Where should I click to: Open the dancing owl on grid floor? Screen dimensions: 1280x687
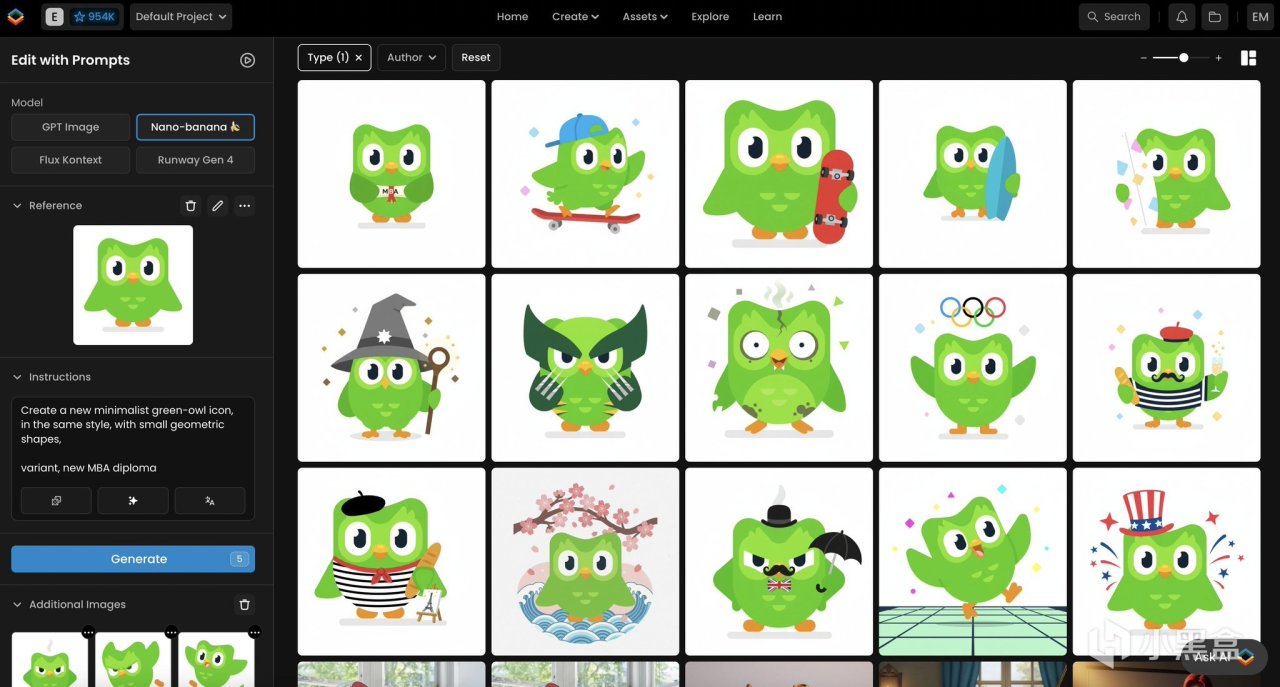click(973, 562)
